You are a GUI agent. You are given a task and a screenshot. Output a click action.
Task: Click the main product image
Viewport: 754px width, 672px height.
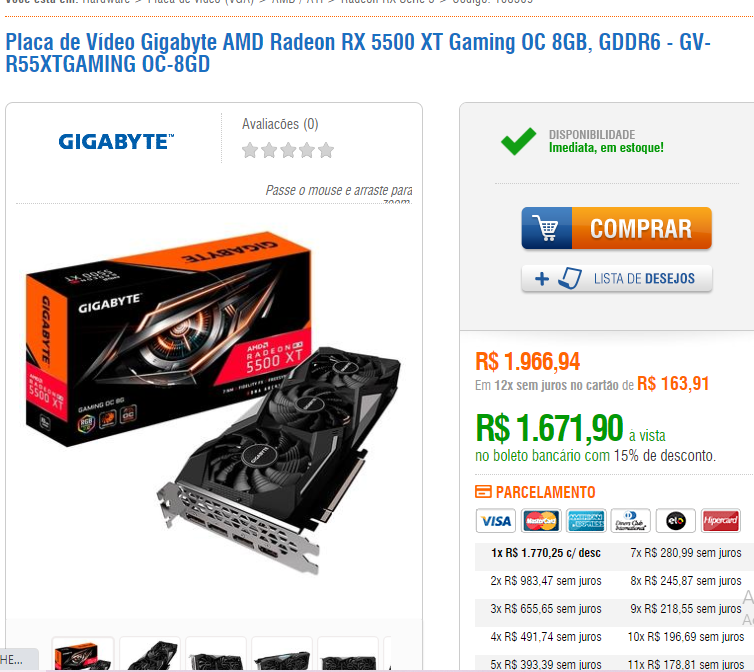click(213, 404)
